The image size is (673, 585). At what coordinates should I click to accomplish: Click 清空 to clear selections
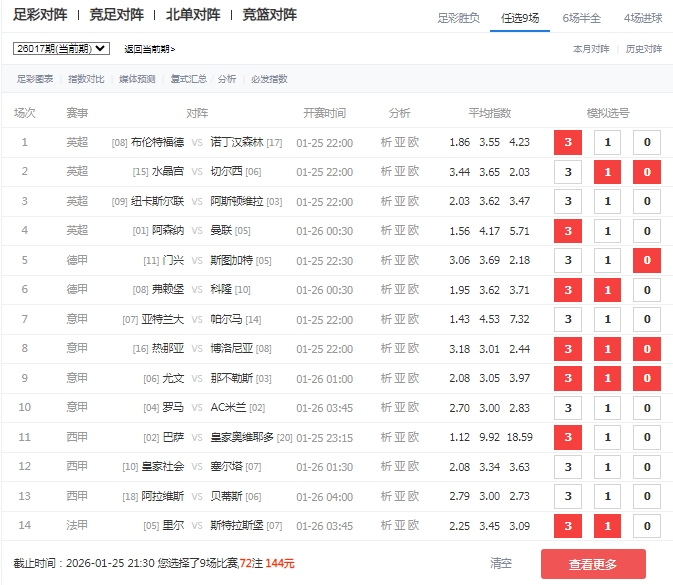point(501,564)
